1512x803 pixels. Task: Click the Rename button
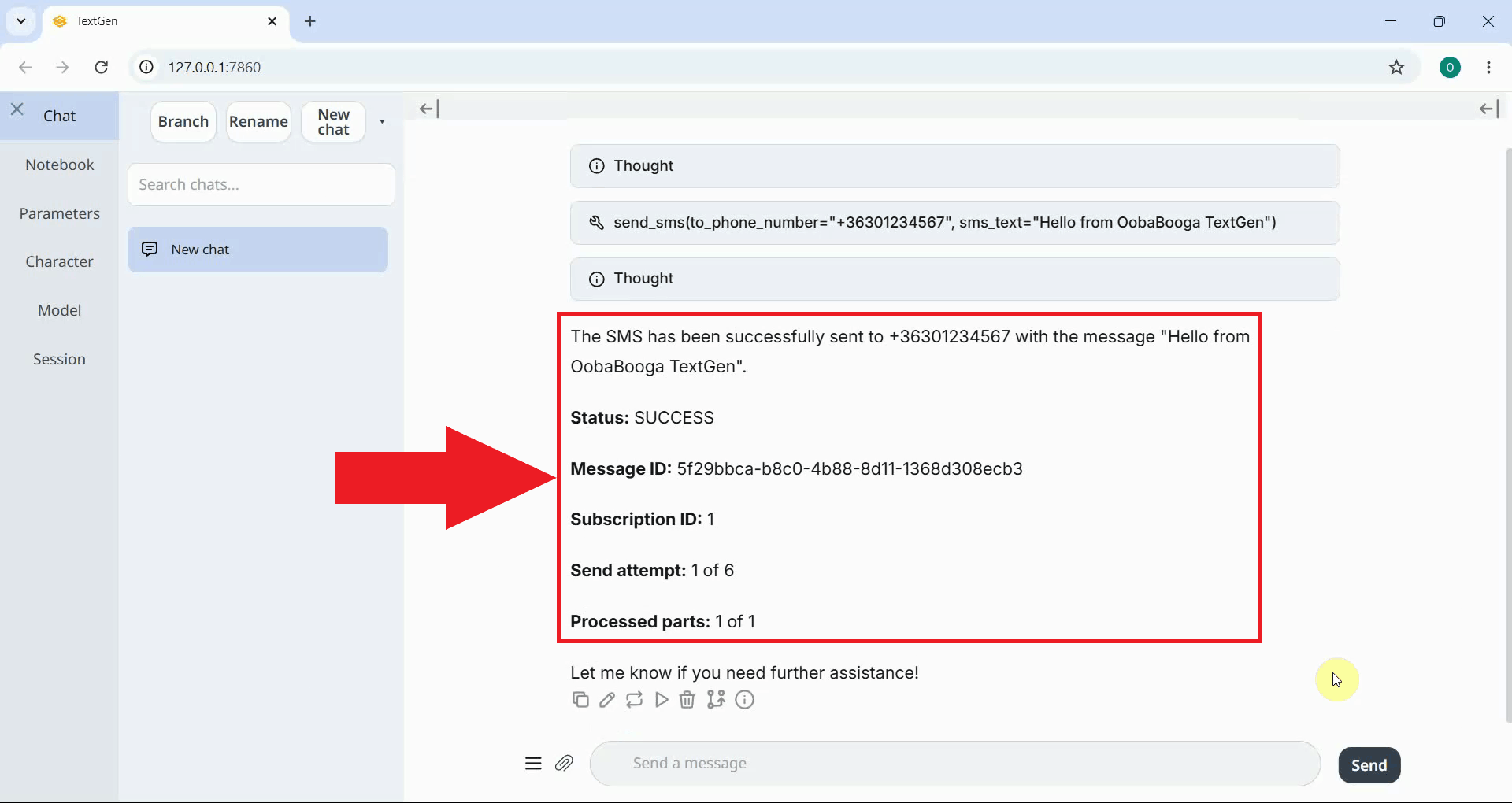[x=258, y=121]
